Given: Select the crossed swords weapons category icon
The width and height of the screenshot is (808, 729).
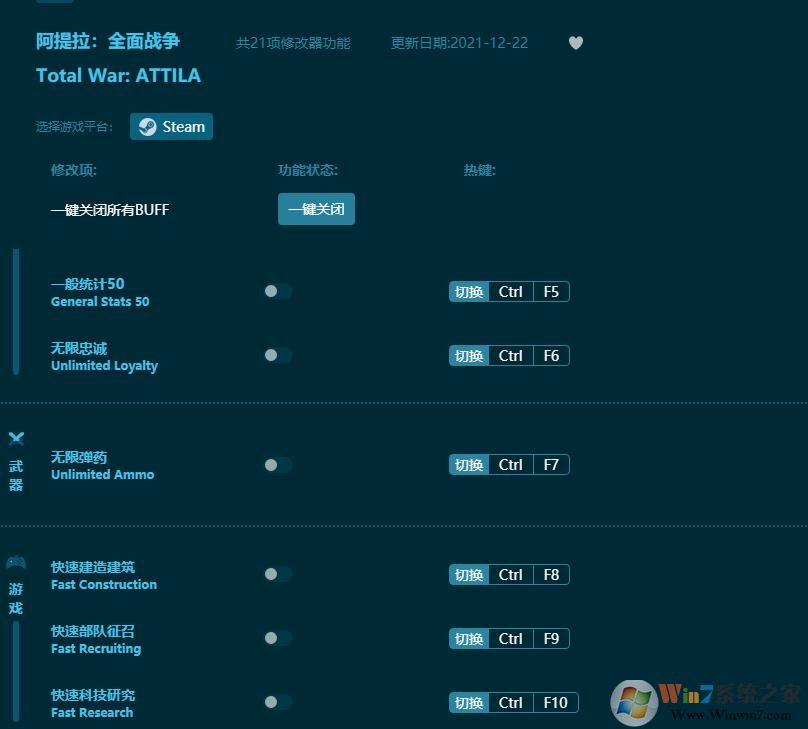Looking at the screenshot, I should pyautogui.click(x=16, y=437).
